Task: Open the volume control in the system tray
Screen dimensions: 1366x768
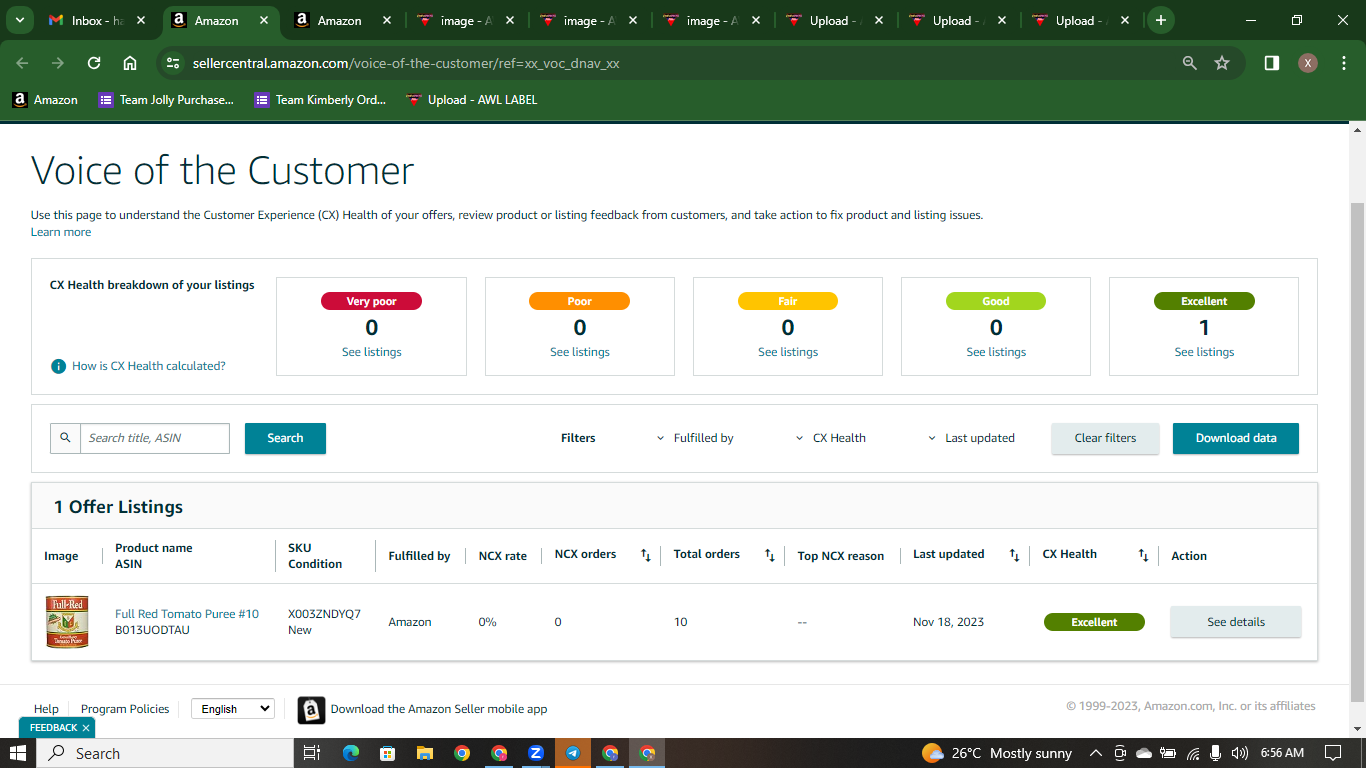Action: point(1240,753)
